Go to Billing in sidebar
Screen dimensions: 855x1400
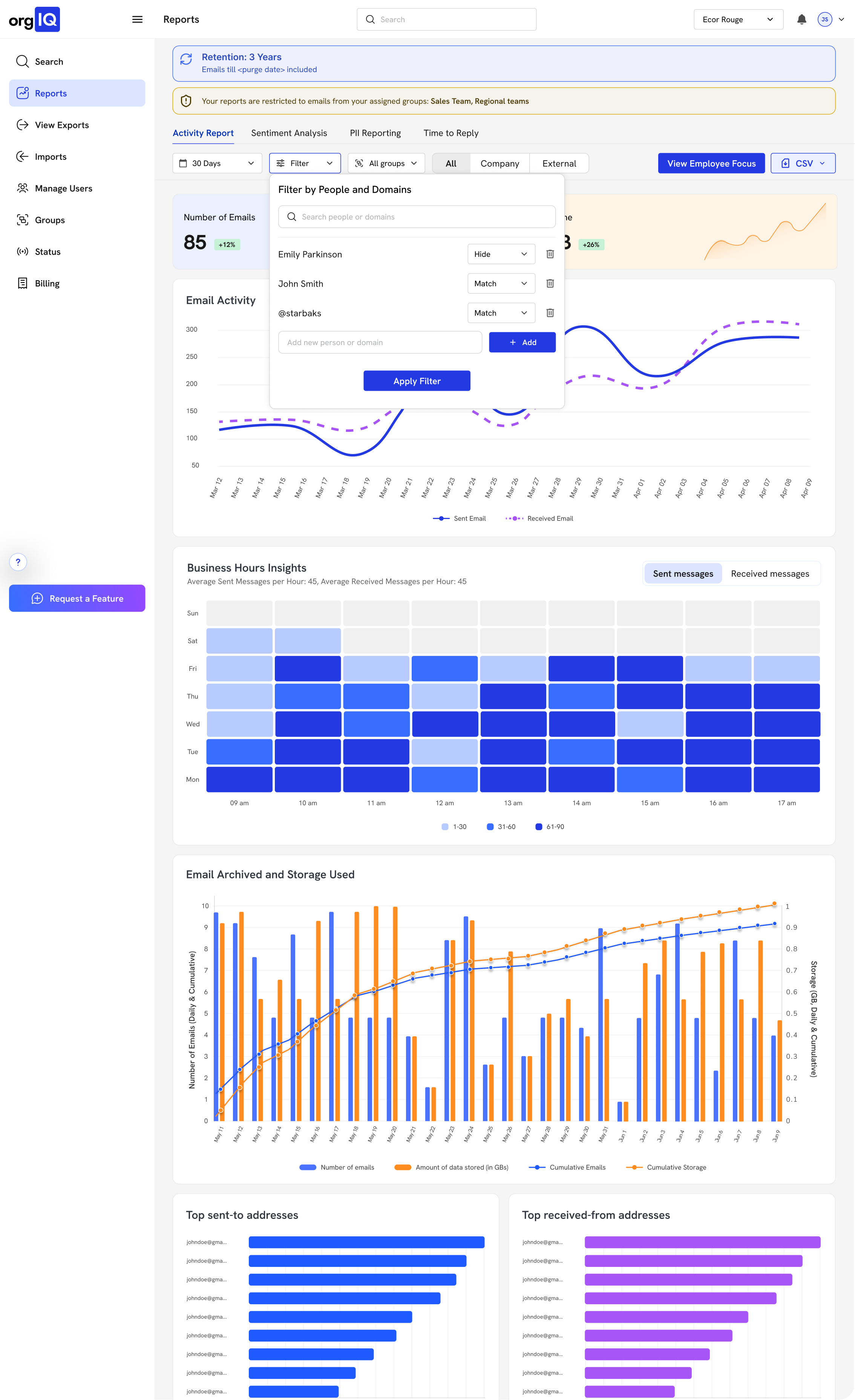pyautogui.click(x=47, y=284)
